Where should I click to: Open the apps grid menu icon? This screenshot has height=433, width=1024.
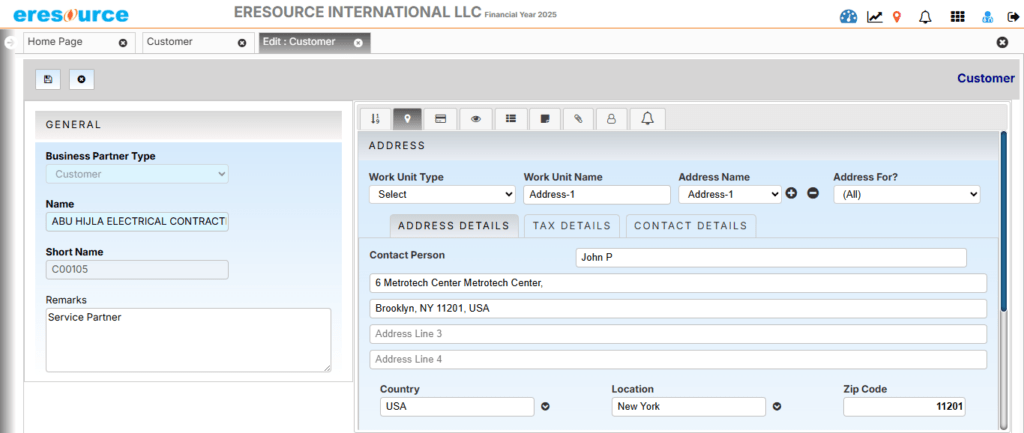click(x=957, y=16)
